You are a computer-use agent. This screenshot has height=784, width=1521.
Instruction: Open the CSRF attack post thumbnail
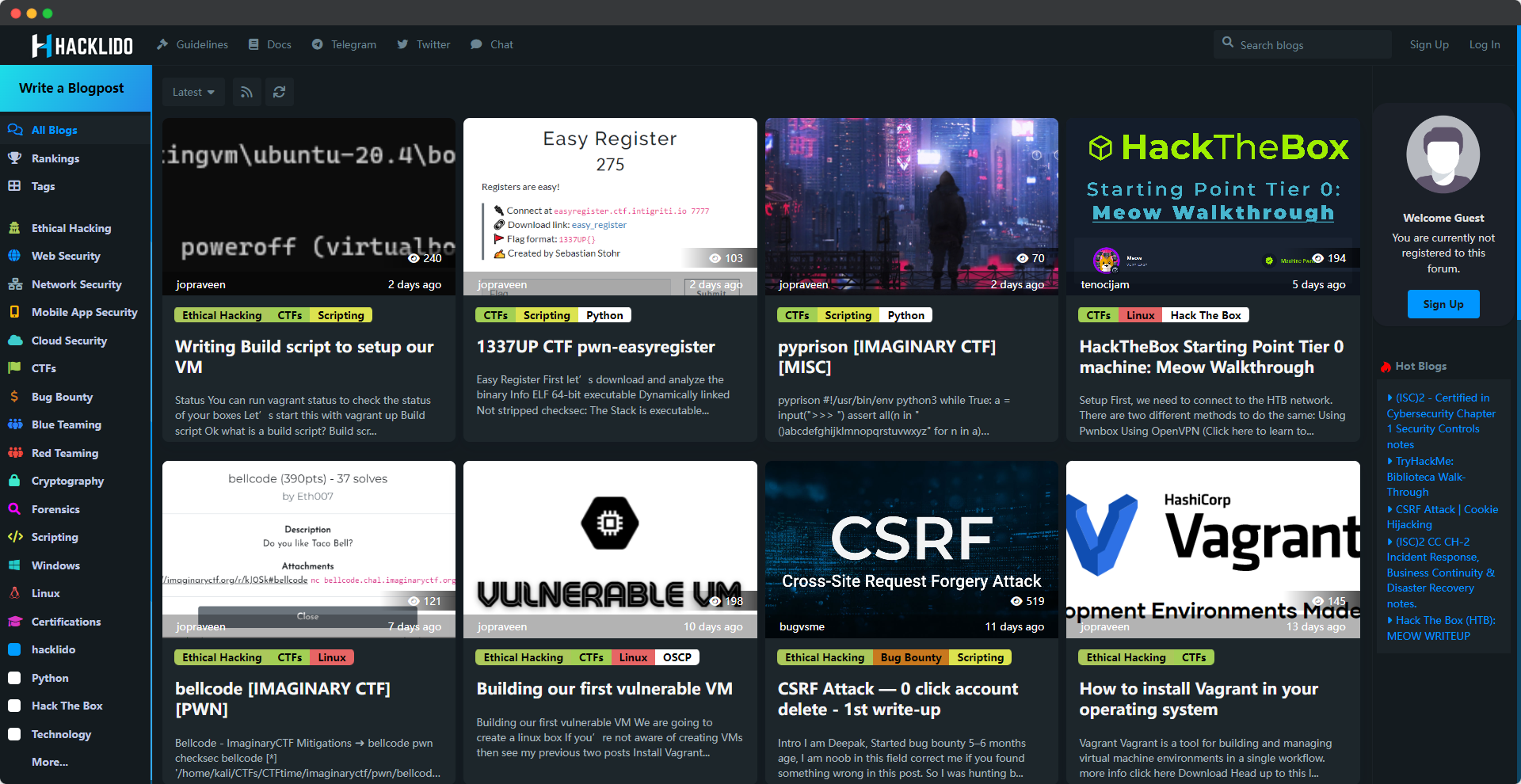(x=912, y=550)
